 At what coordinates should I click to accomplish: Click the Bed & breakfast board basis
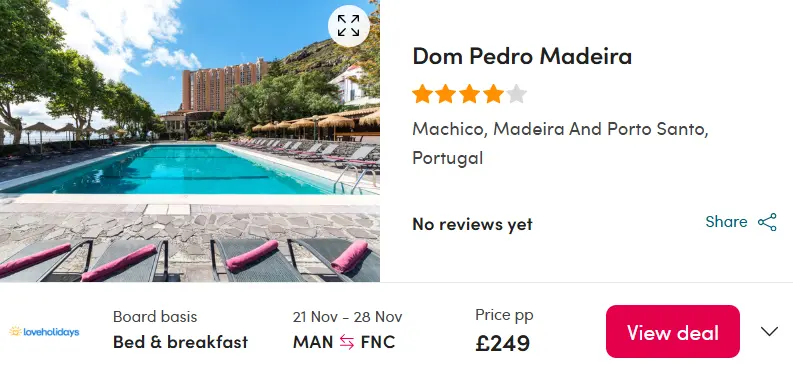pyautogui.click(x=181, y=342)
